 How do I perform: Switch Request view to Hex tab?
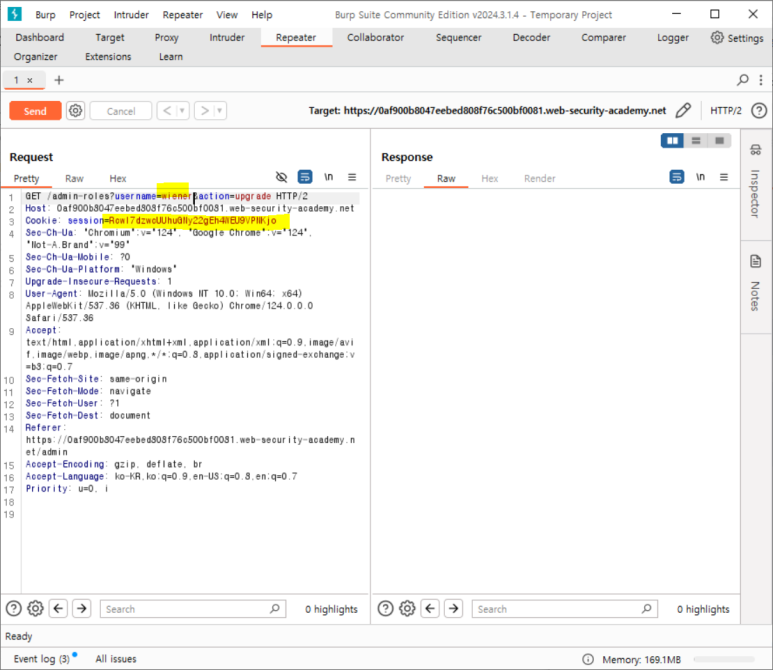point(118,178)
